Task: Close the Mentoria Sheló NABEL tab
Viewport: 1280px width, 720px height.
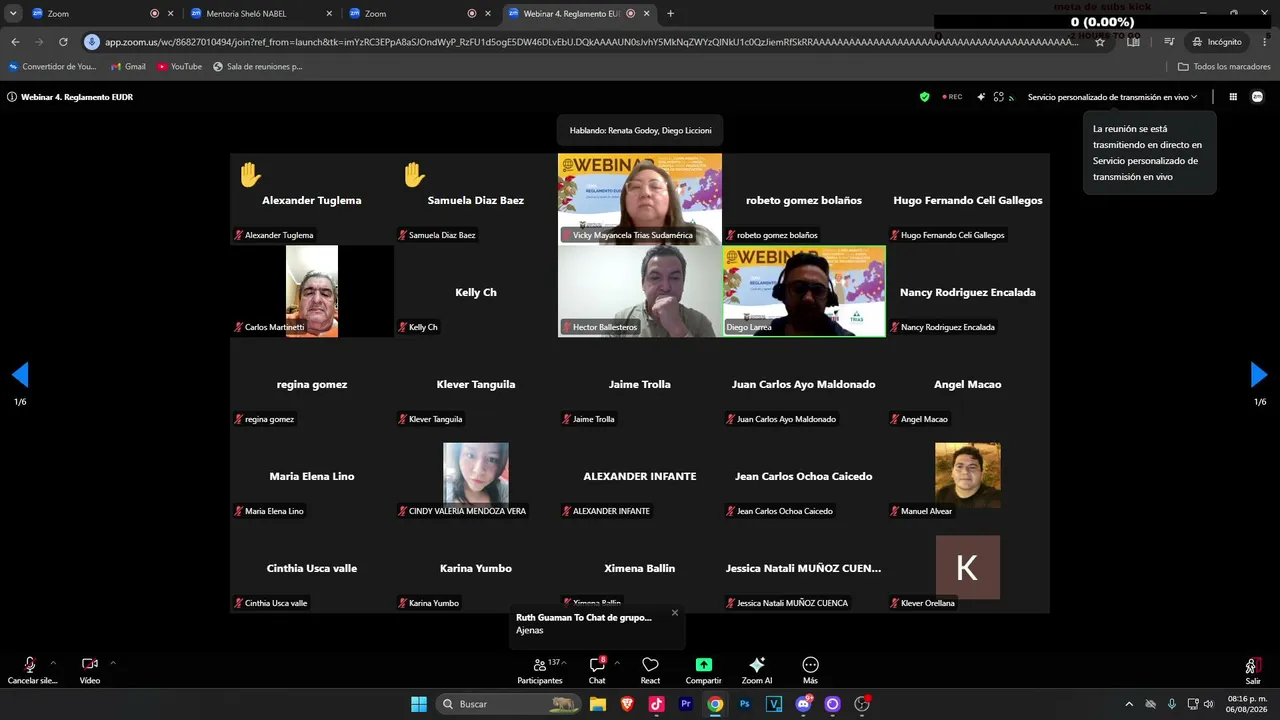Action: click(329, 14)
